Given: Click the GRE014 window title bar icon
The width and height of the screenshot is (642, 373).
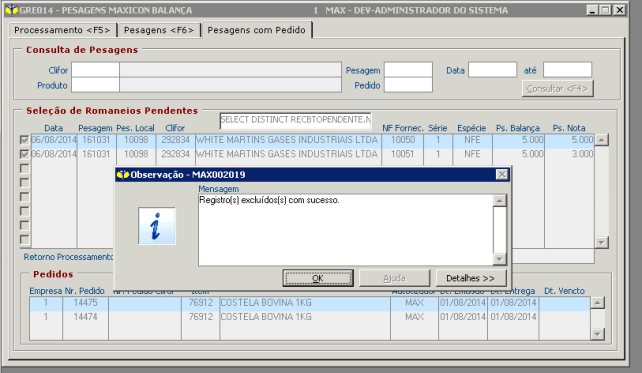Looking at the screenshot, I should pos(11,10).
